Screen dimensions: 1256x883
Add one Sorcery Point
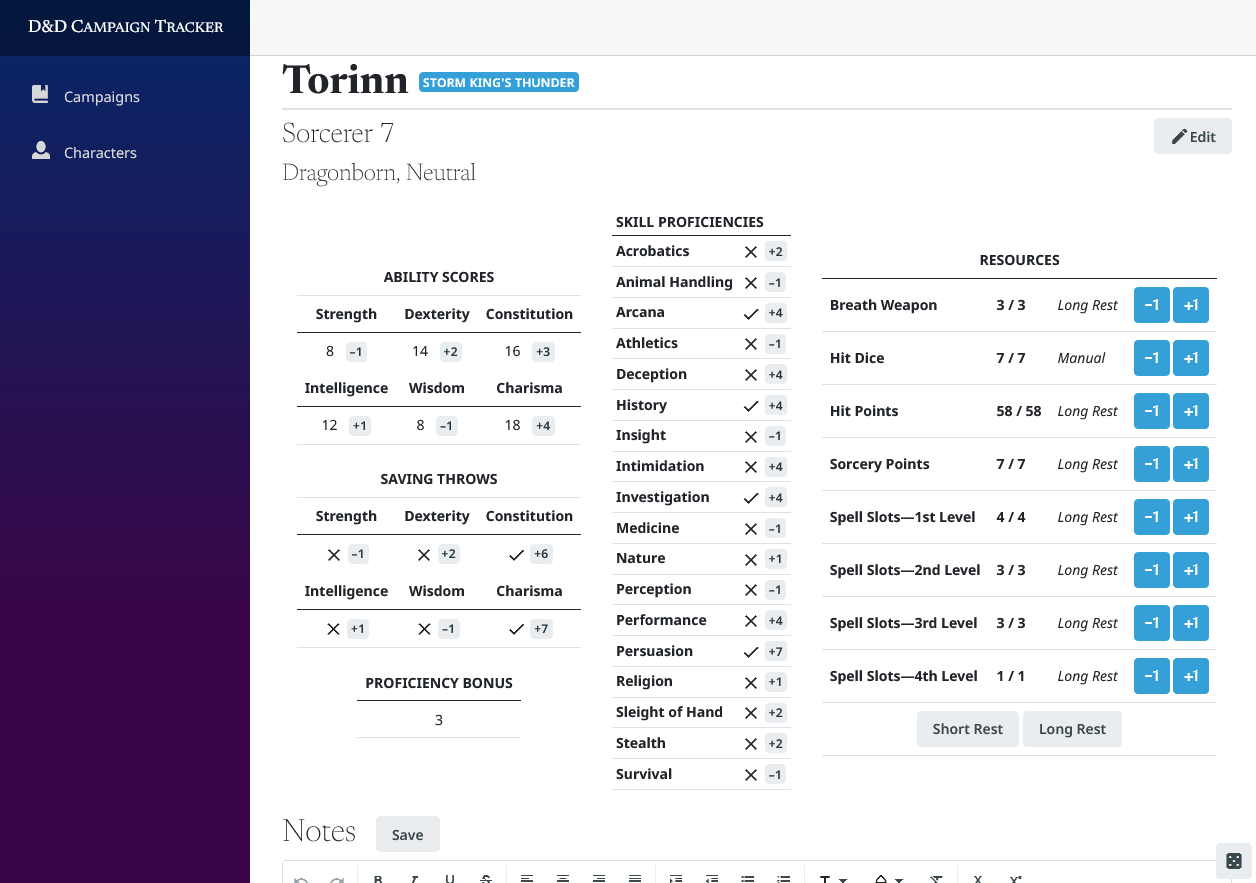coord(1190,464)
